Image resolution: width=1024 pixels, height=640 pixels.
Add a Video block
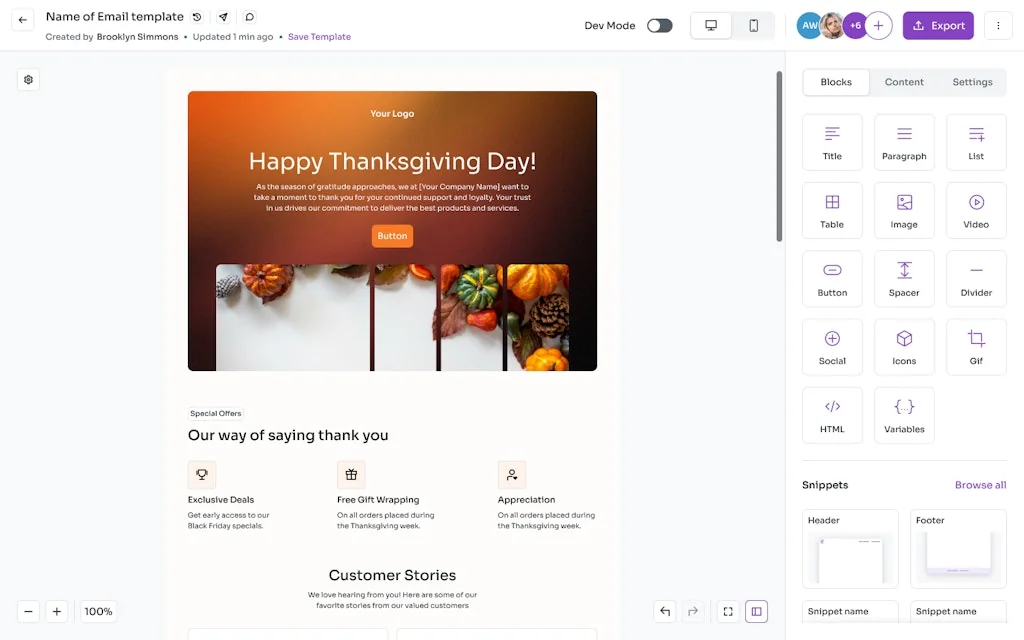[x=976, y=210]
